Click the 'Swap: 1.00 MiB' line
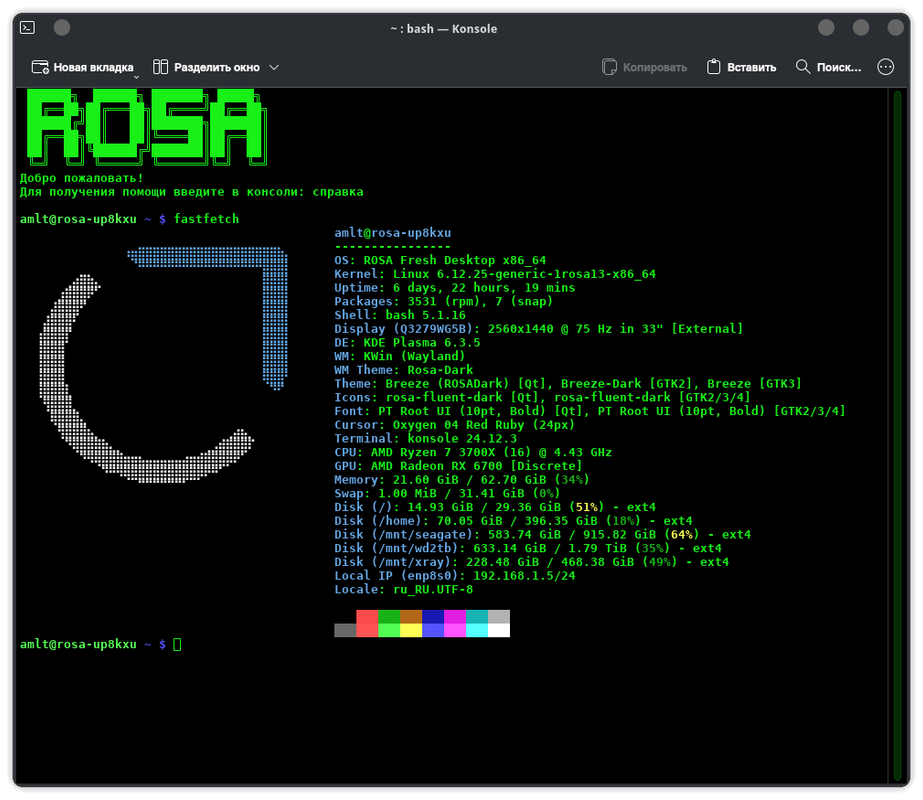 (447, 493)
